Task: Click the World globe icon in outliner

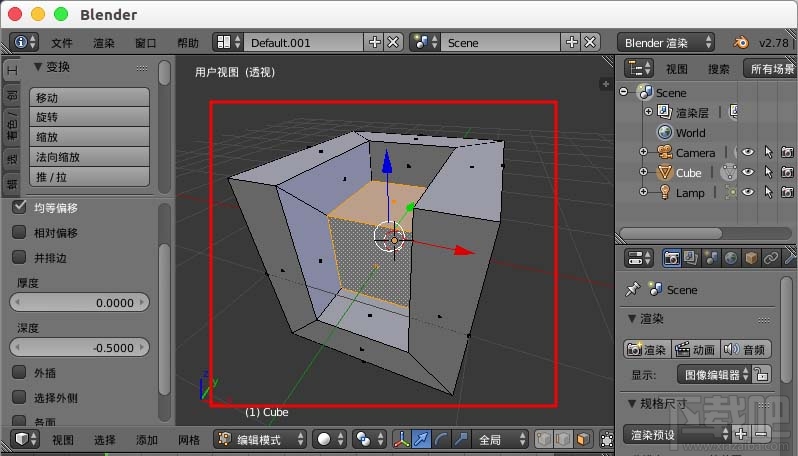Action: 664,132
